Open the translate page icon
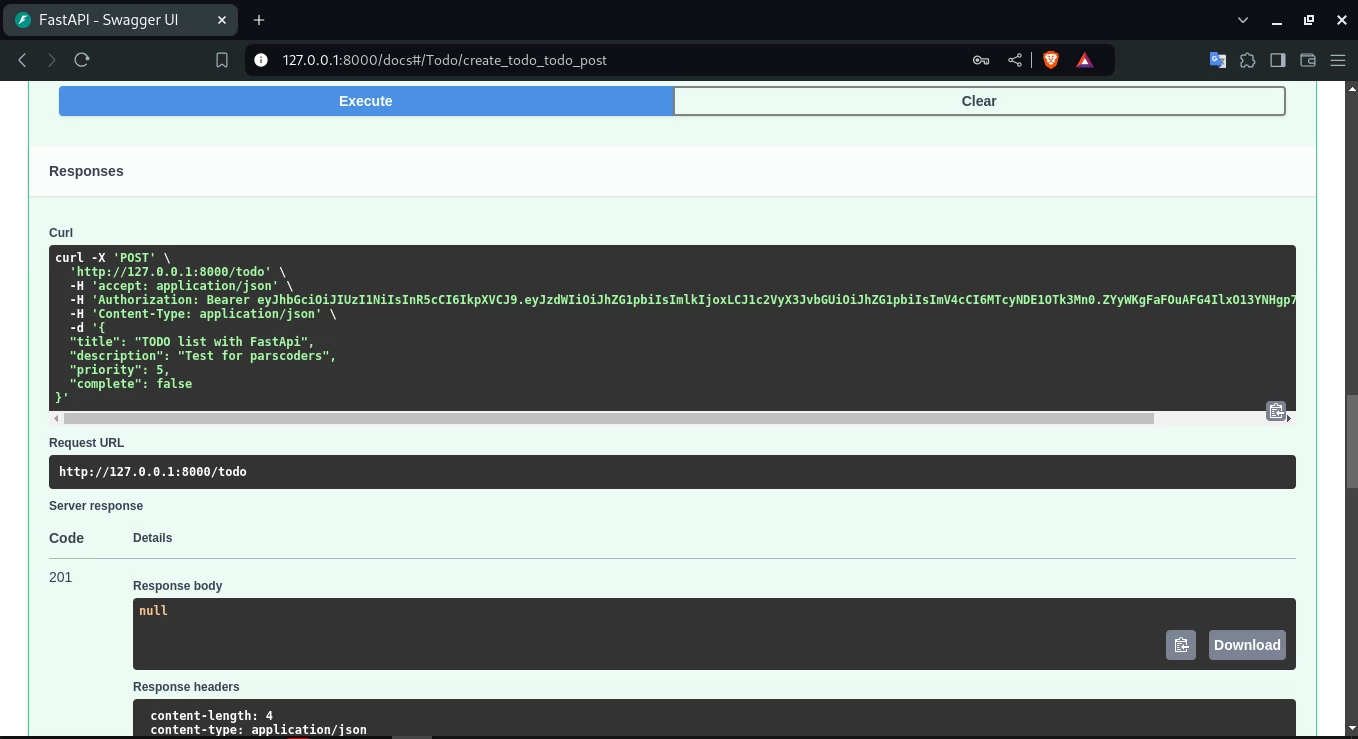This screenshot has height=739, width=1358. pos(1217,60)
